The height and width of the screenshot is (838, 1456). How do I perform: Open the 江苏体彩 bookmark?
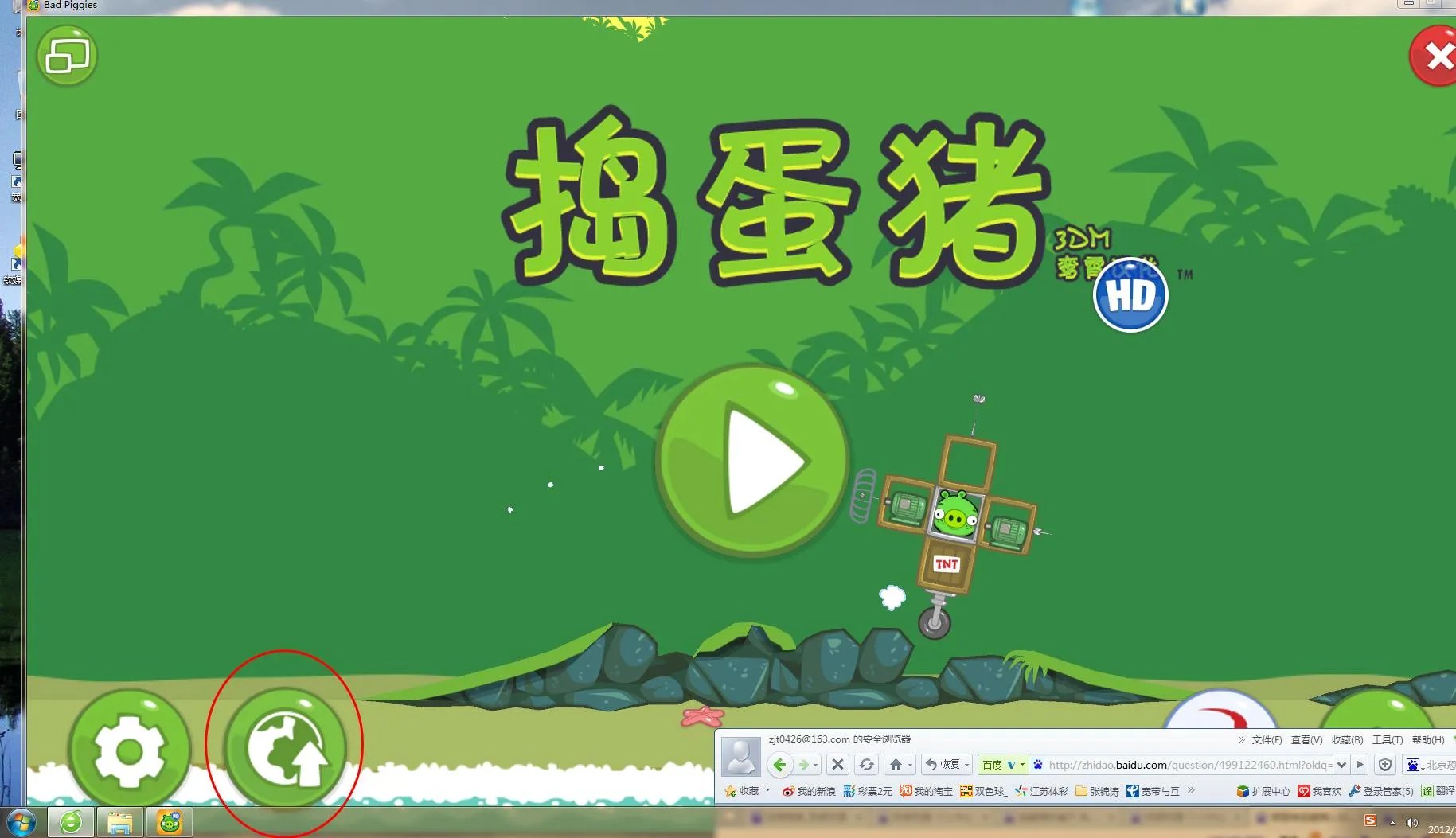1041,791
